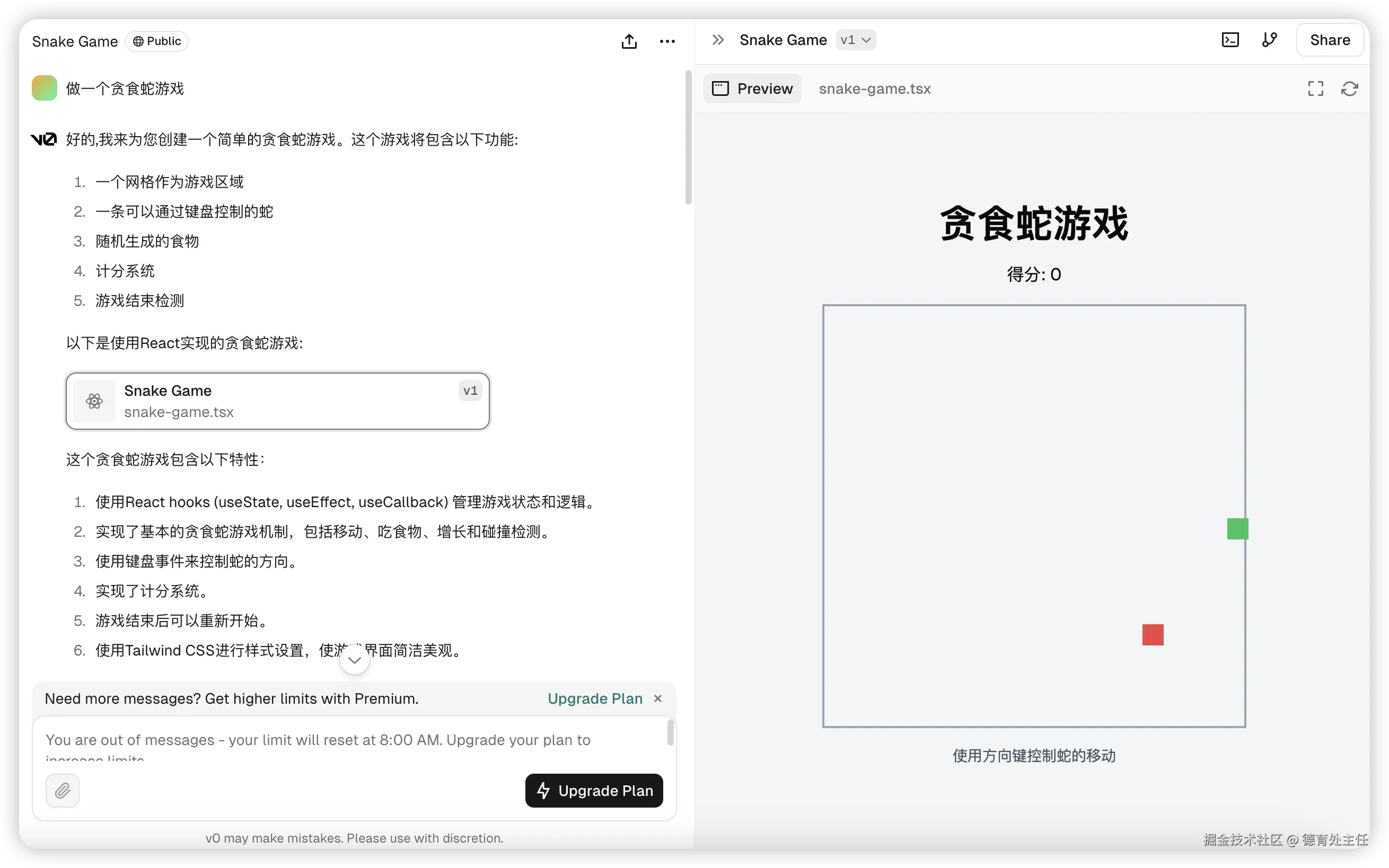
Task: Switch to the Preview tab
Action: point(752,88)
